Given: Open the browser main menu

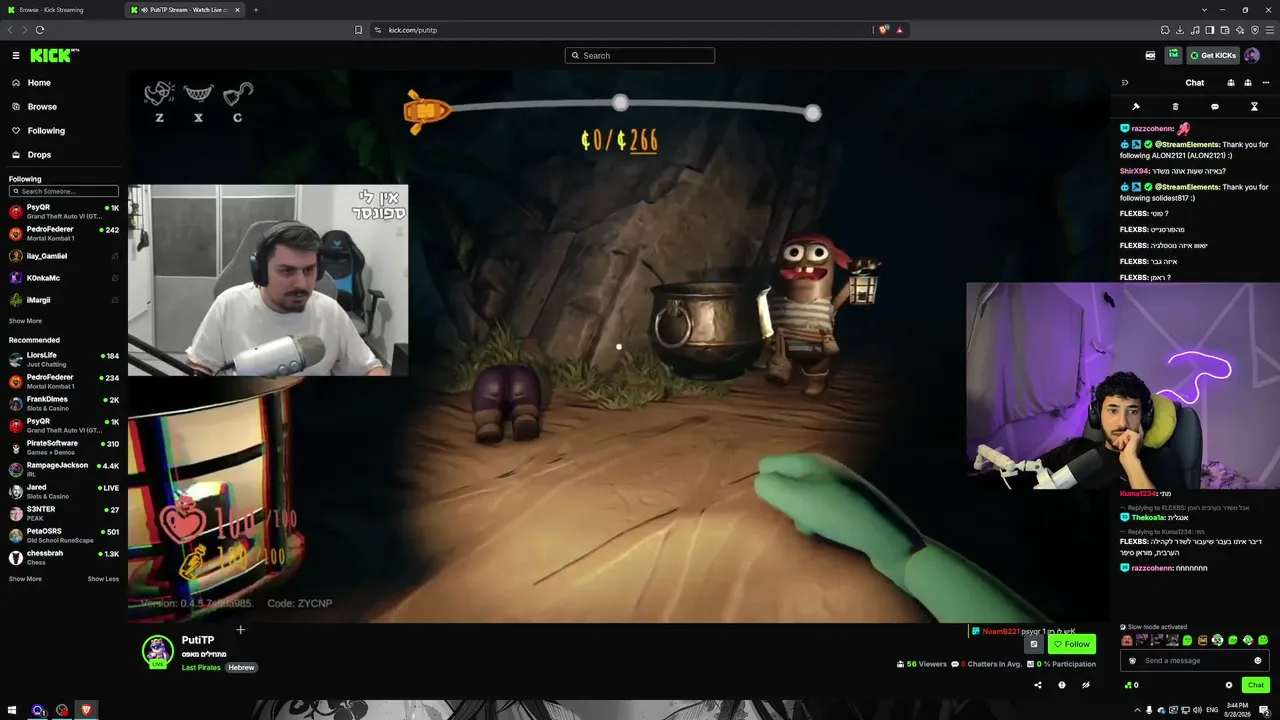Looking at the screenshot, I should [1270, 30].
